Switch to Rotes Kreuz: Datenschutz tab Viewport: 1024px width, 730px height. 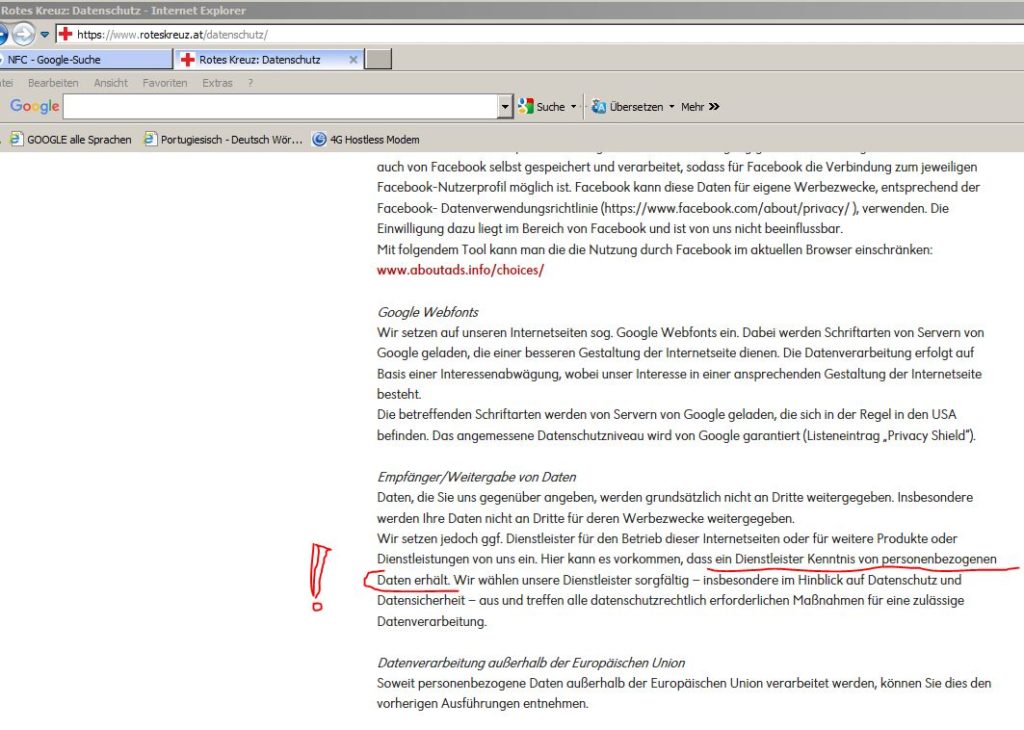tap(269, 59)
